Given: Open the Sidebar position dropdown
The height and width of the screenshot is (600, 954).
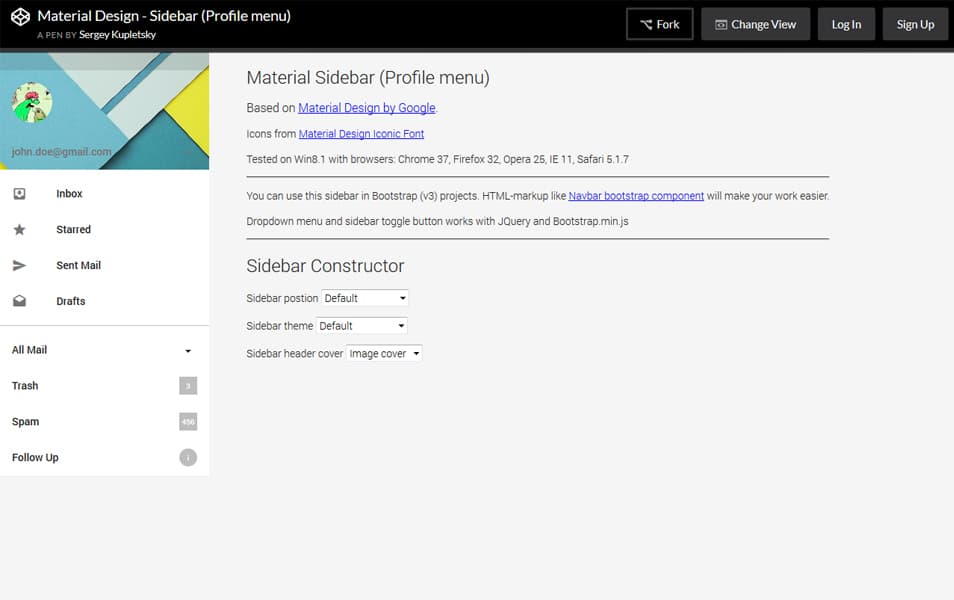Looking at the screenshot, I should point(364,297).
